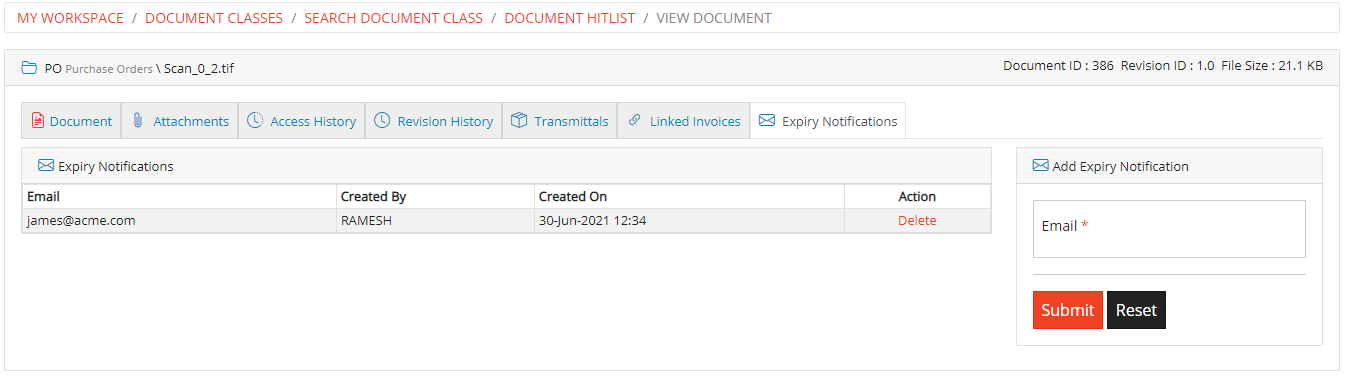Click the VIEW DOCUMENT breadcrumb text
This screenshot has height=380, width=1345.
[714, 18]
